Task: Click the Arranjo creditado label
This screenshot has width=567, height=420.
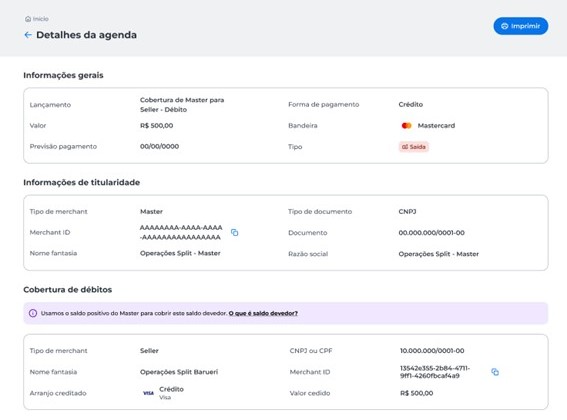Action: (58, 393)
